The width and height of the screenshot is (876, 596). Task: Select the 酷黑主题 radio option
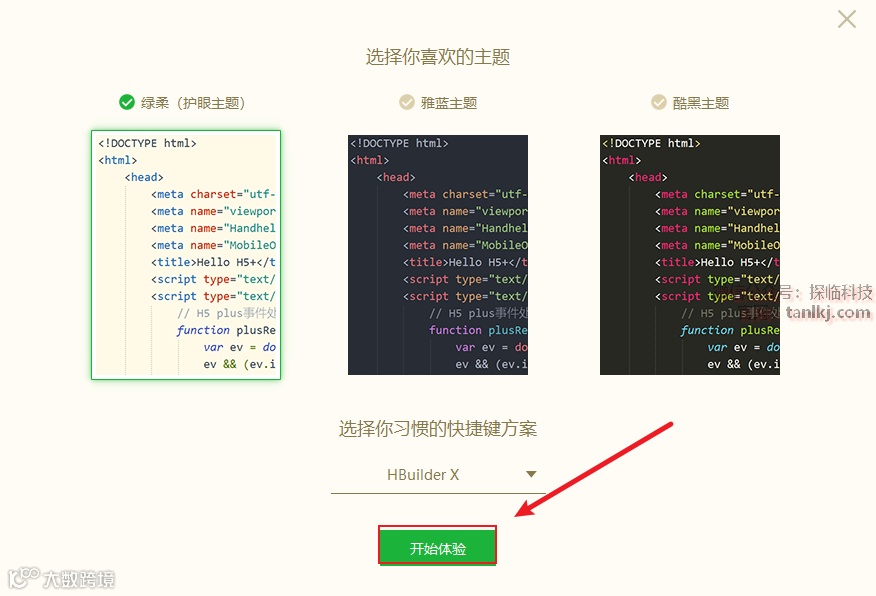pos(659,102)
